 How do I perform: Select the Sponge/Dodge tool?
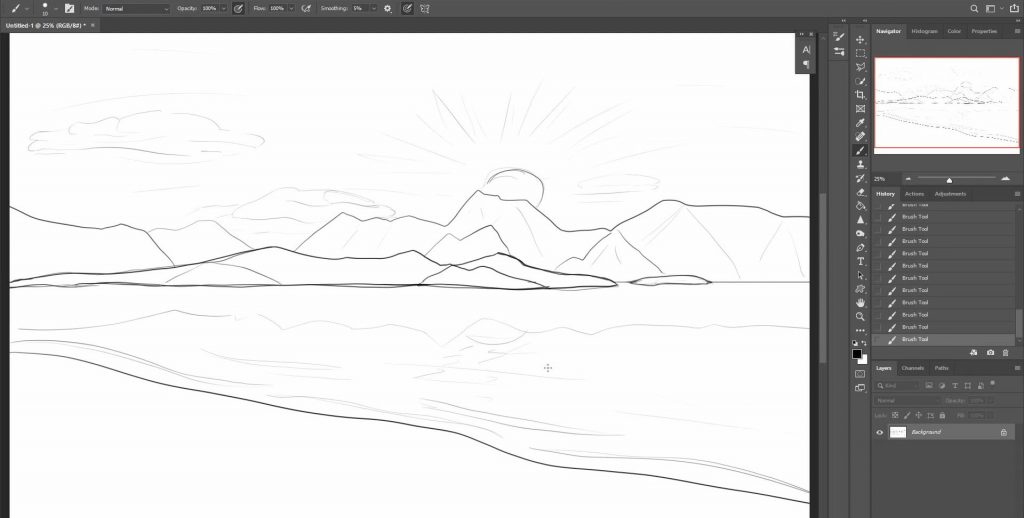tap(860, 233)
